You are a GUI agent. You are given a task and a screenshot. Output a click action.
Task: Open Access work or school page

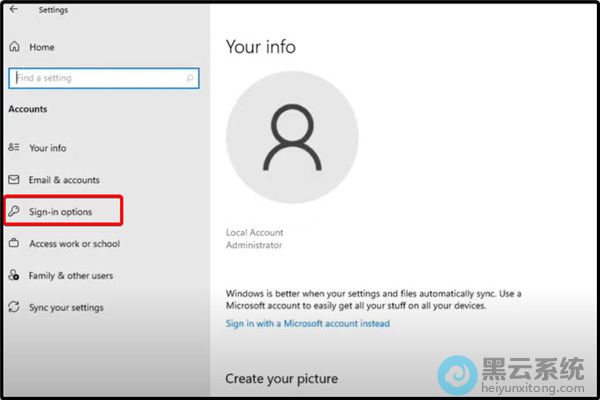coord(74,244)
